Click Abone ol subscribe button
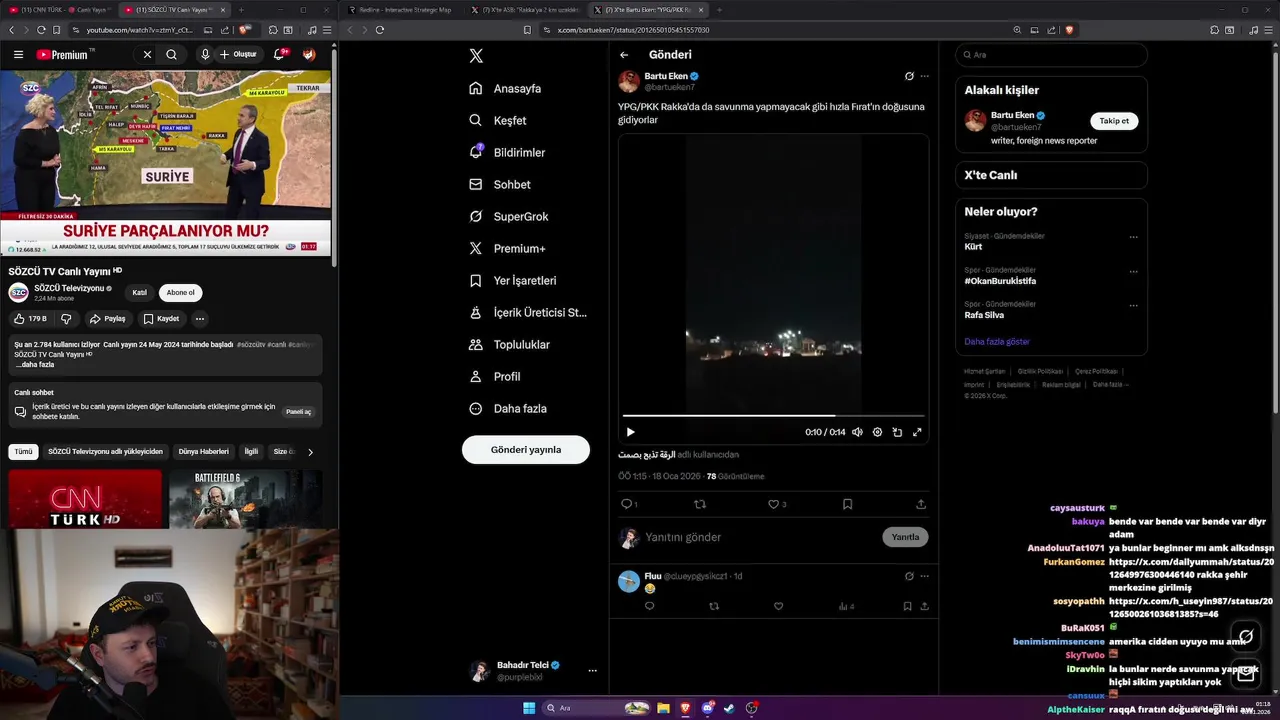 pyautogui.click(x=181, y=293)
